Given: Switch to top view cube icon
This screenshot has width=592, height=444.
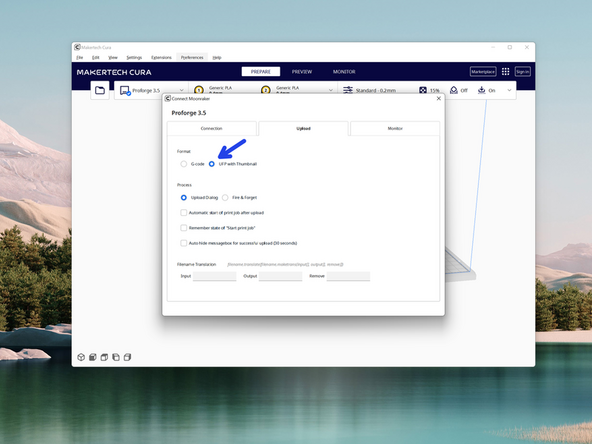Looking at the screenshot, I should [x=104, y=357].
